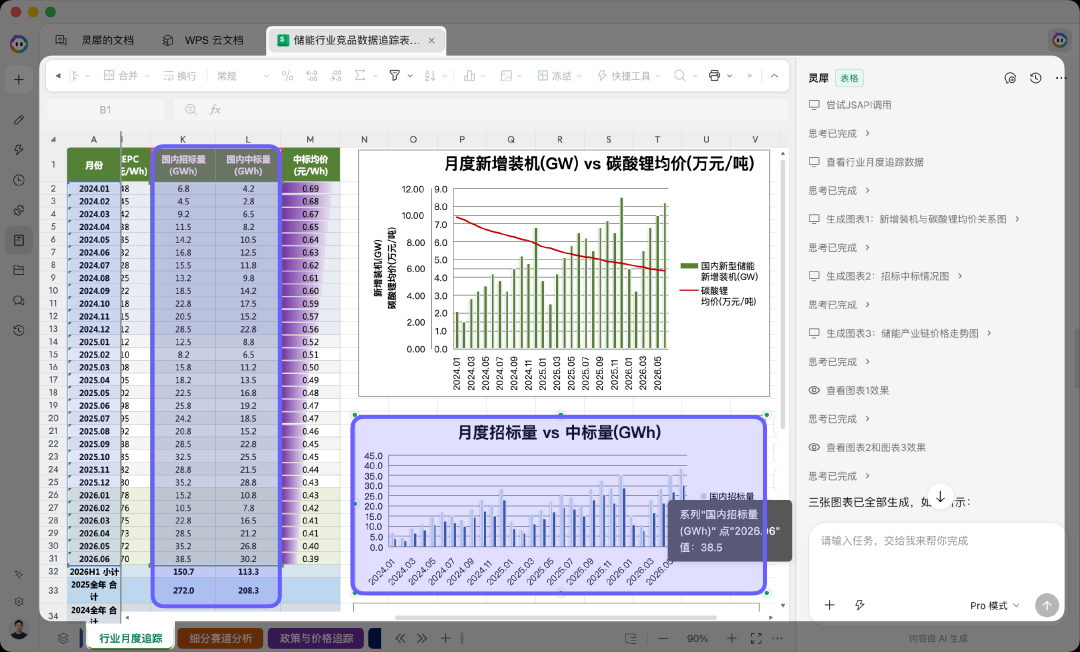The height and width of the screenshot is (652, 1080).
Task: Switch to the 政策与价格追踪 sheet tab
Action: coord(316,638)
